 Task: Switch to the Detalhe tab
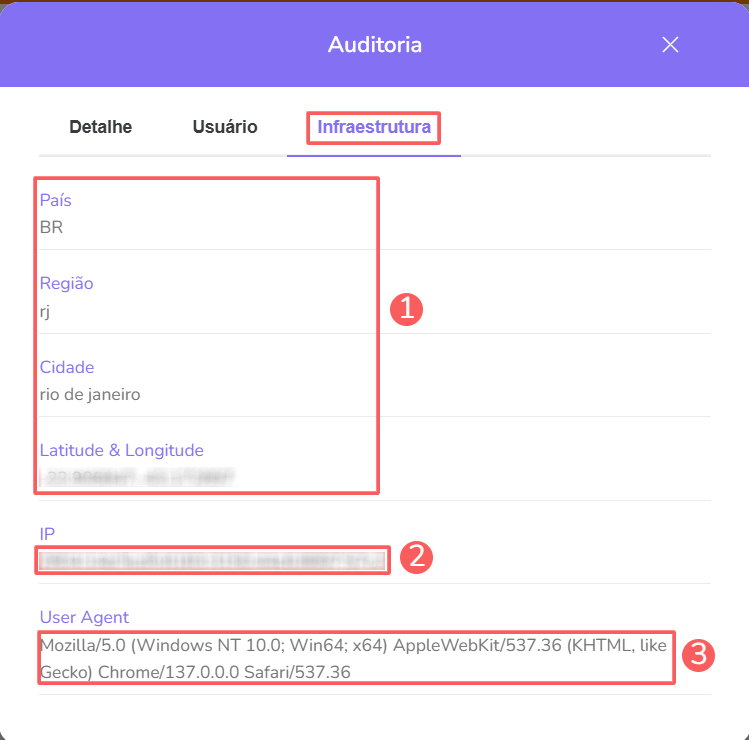100,127
